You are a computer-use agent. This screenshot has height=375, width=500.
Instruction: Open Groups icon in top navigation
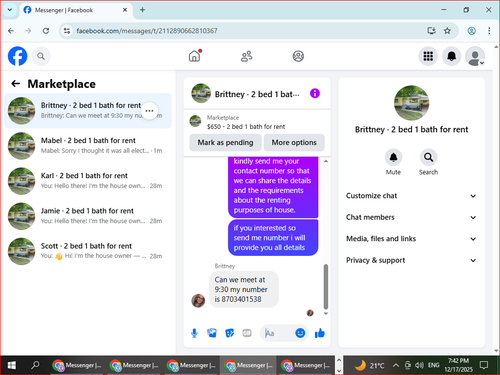click(x=298, y=56)
